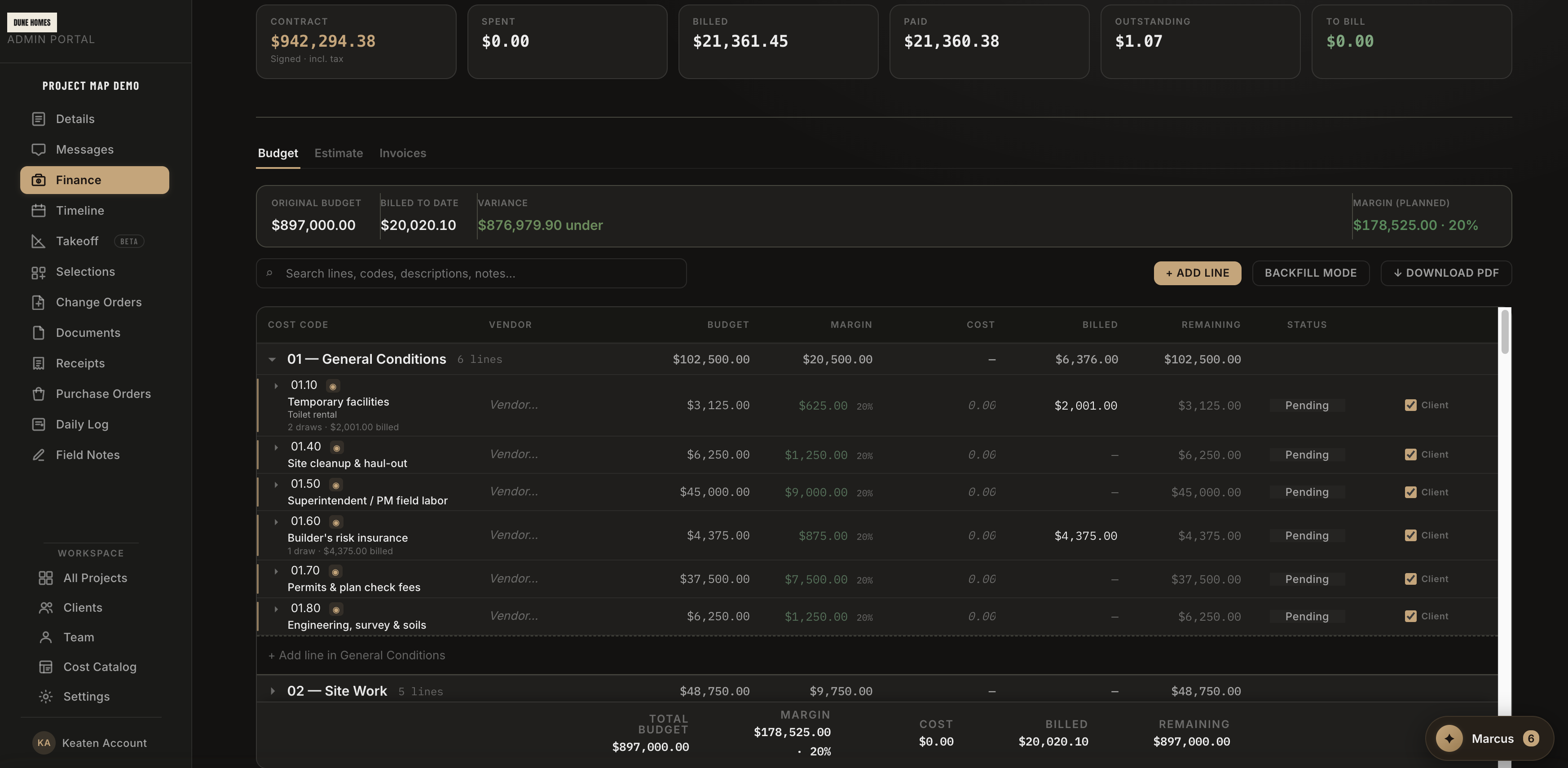Switch to the Invoices tab

pyautogui.click(x=402, y=154)
